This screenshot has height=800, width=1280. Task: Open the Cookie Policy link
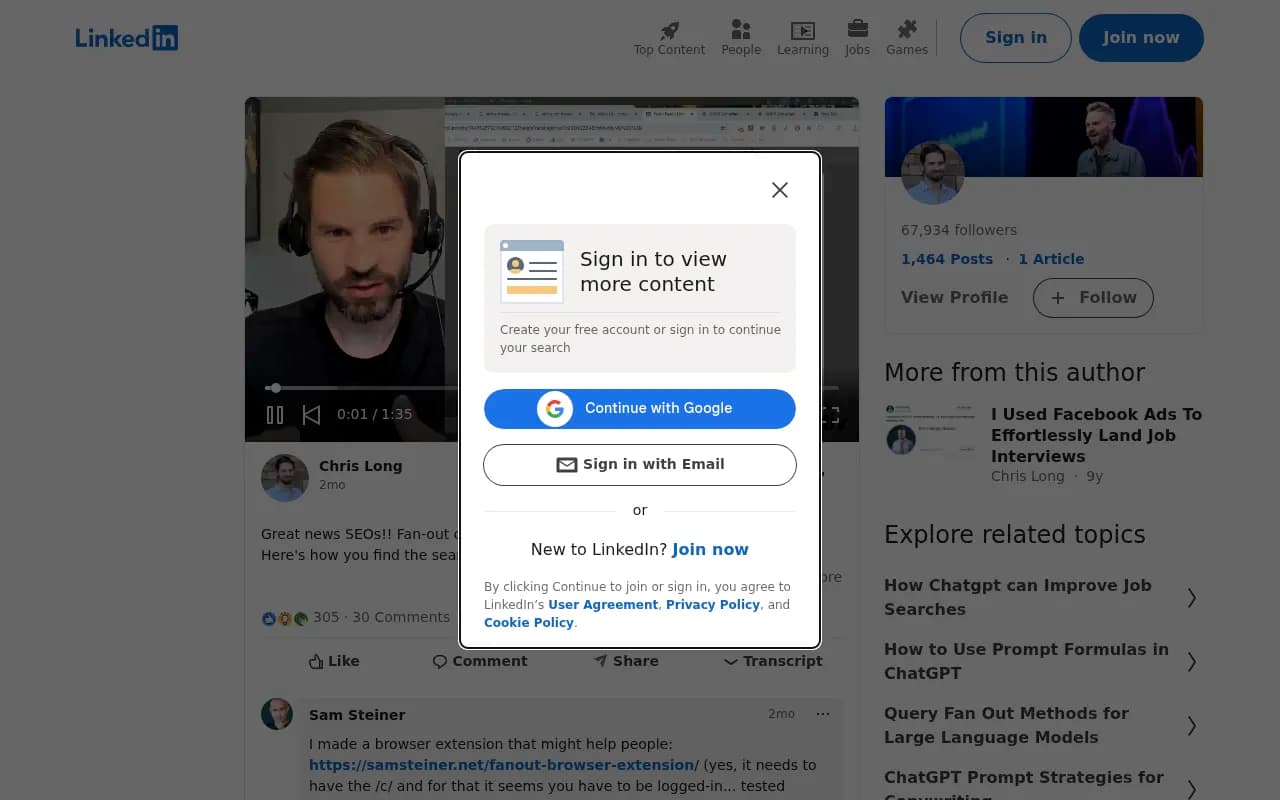click(x=529, y=623)
